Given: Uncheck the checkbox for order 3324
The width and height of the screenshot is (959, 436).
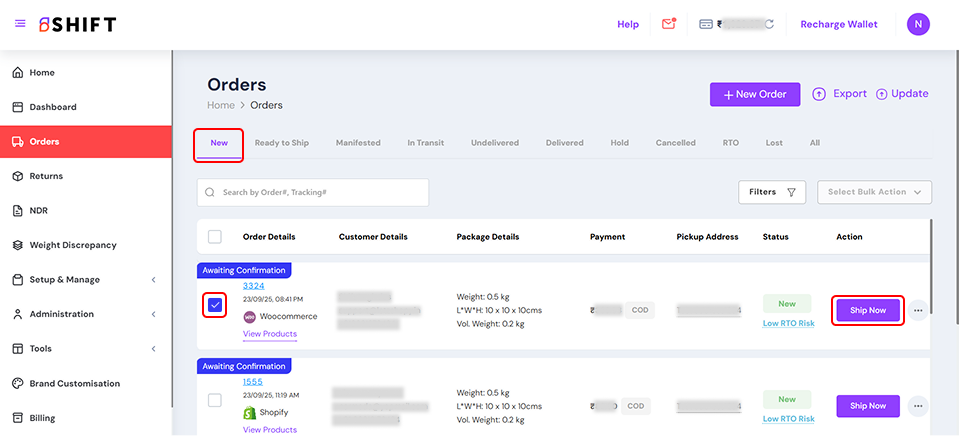Looking at the screenshot, I should 215,304.
